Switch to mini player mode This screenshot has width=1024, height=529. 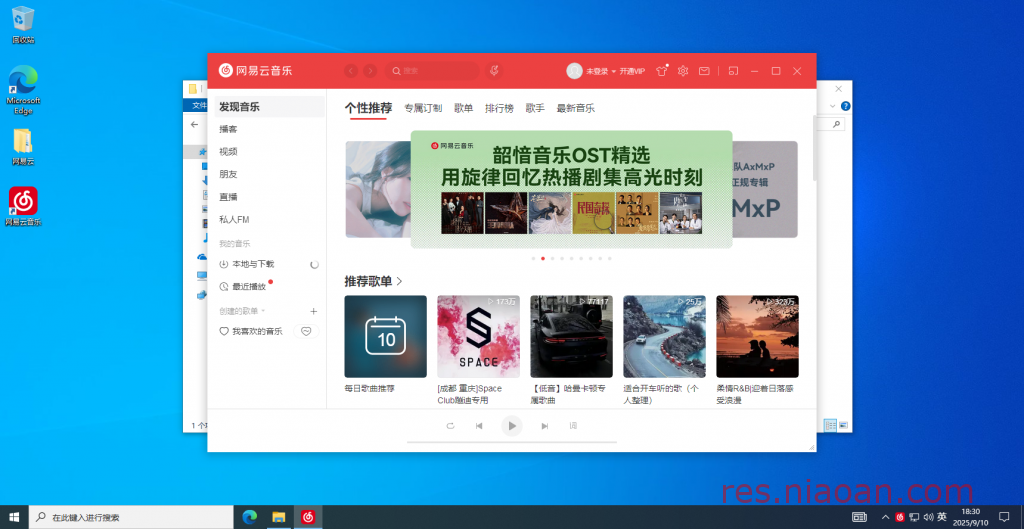click(x=733, y=71)
